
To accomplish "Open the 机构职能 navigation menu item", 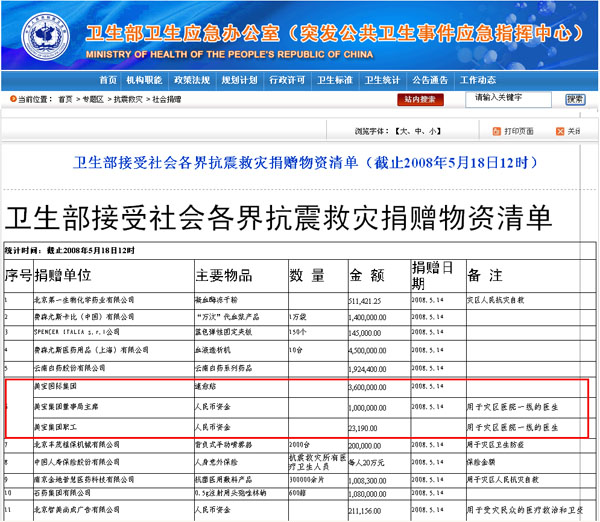I will coord(146,80).
